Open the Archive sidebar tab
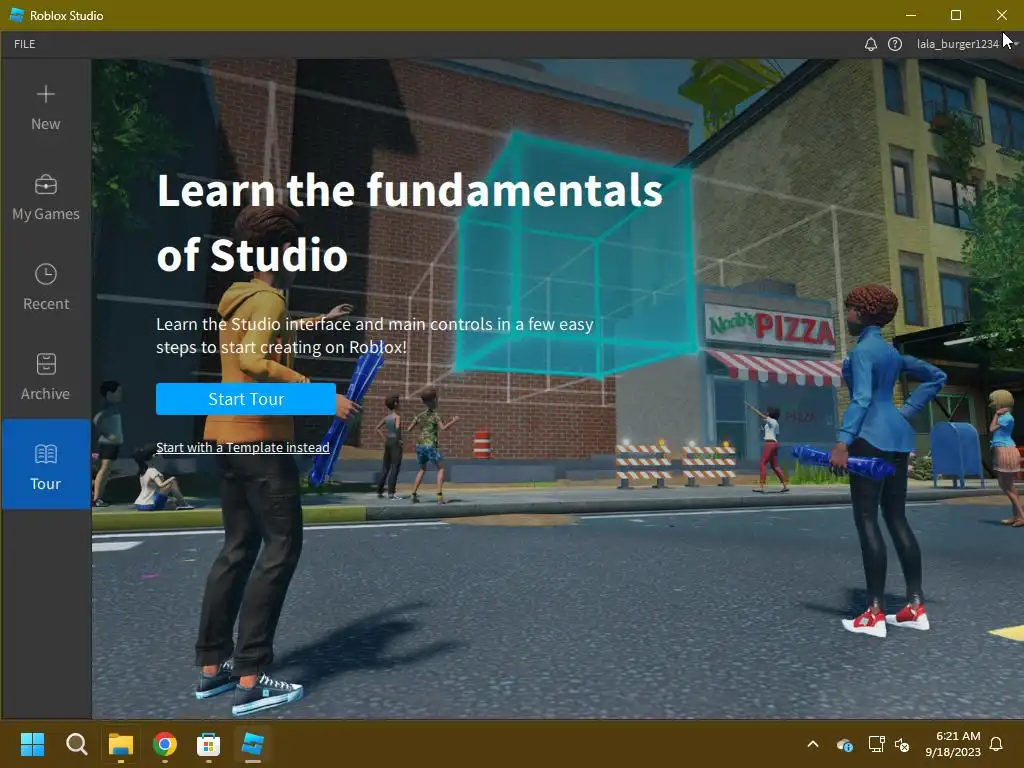 coord(46,377)
